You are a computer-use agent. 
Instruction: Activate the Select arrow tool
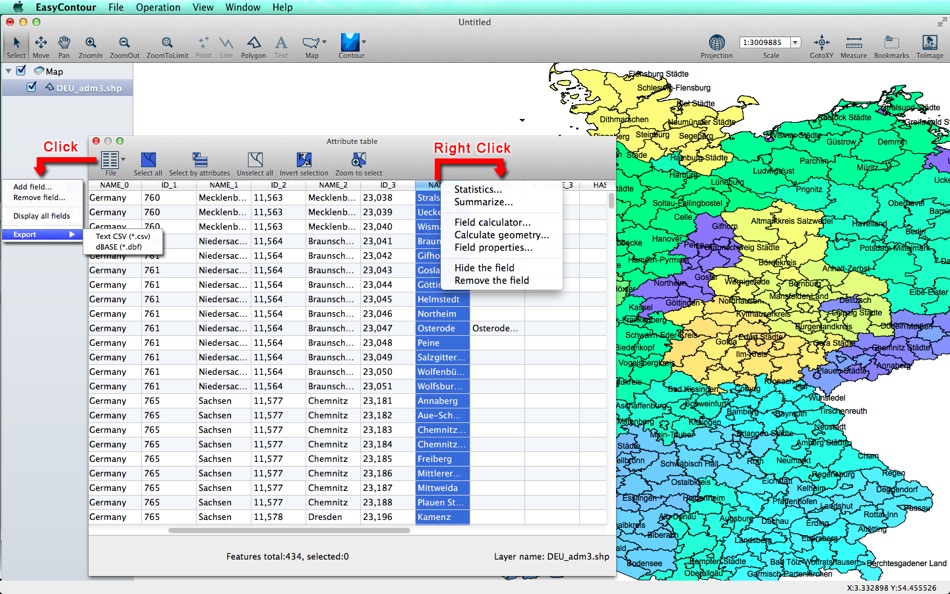click(16, 46)
